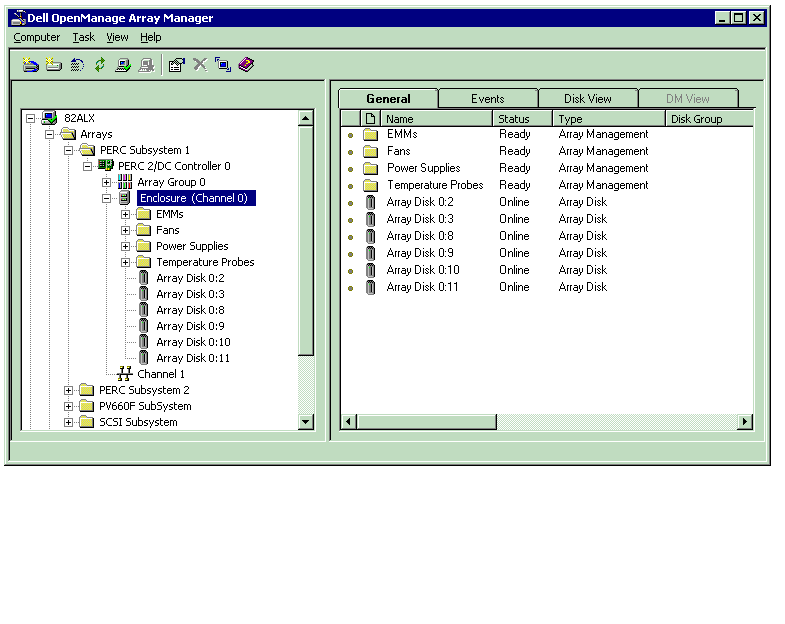Image resolution: width=785 pixels, height=624 pixels.
Task: Sort list by the Name column header
Action: click(437, 119)
